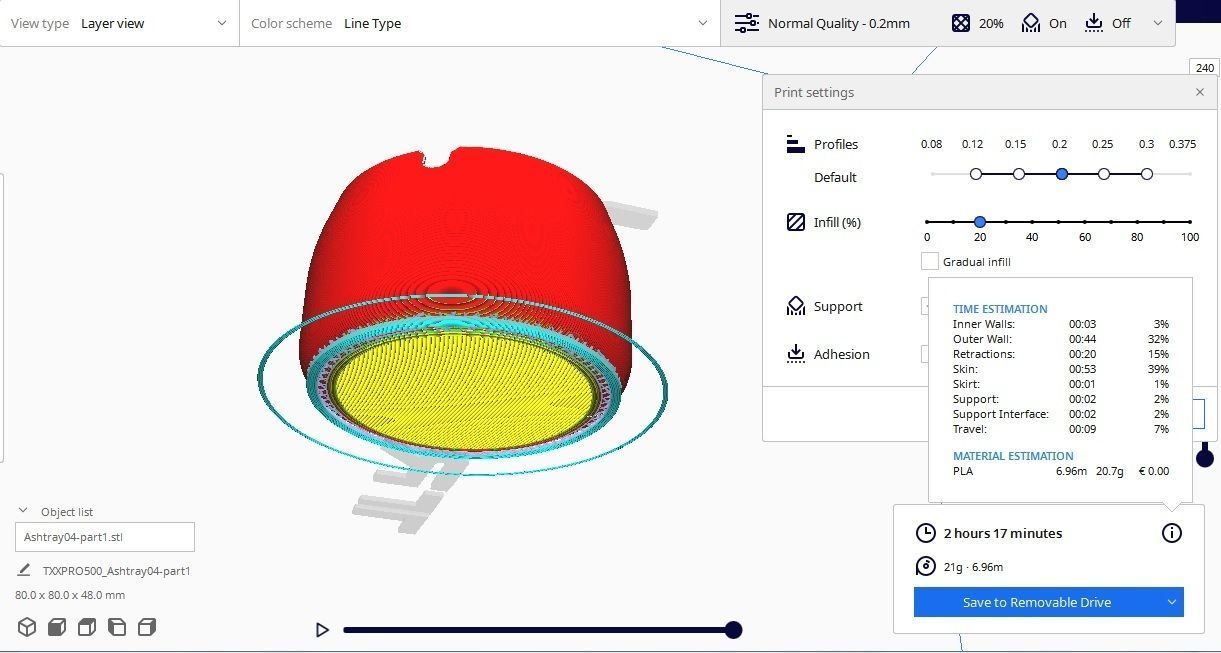Click the PLA material estimation row
Viewport: 1221px width, 653px height.
click(x=1060, y=471)
